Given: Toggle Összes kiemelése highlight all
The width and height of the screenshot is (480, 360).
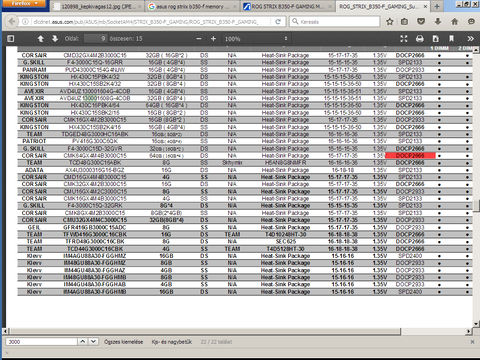Looking at the screenshot, I should click(123, 342).
